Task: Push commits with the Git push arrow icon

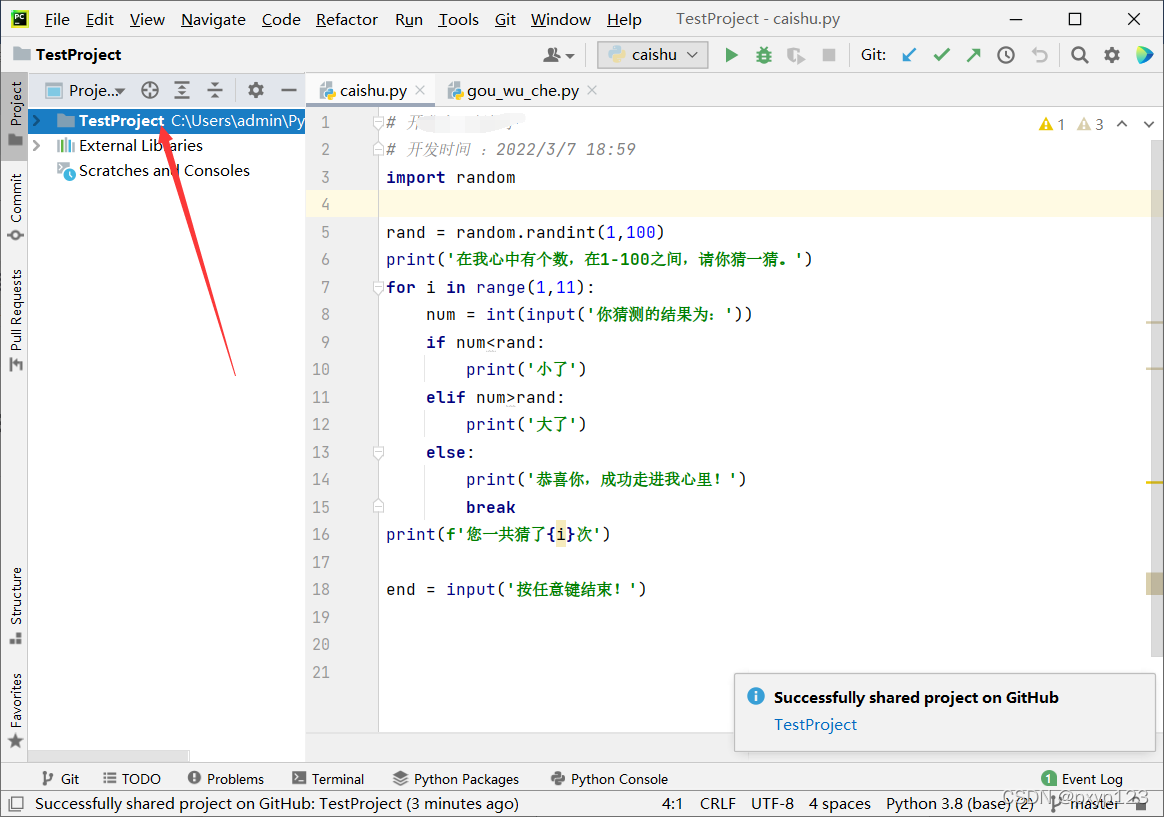Action: 973,55
